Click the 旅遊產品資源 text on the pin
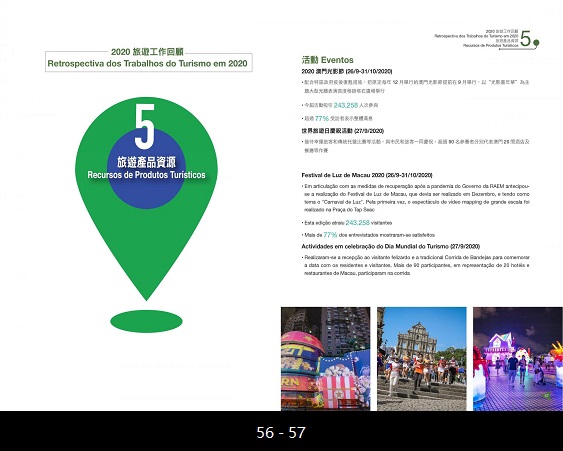Viewport: 563px width, 451px height. tap(146, 162)
